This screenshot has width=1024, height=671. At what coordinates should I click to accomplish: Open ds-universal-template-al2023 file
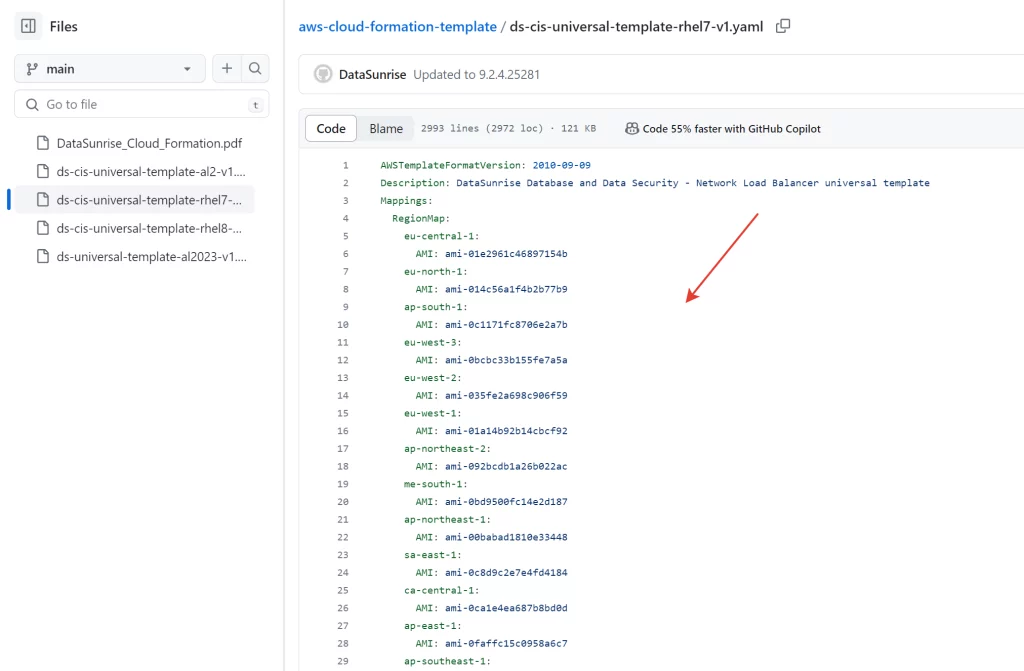click(x=150, y=256)
